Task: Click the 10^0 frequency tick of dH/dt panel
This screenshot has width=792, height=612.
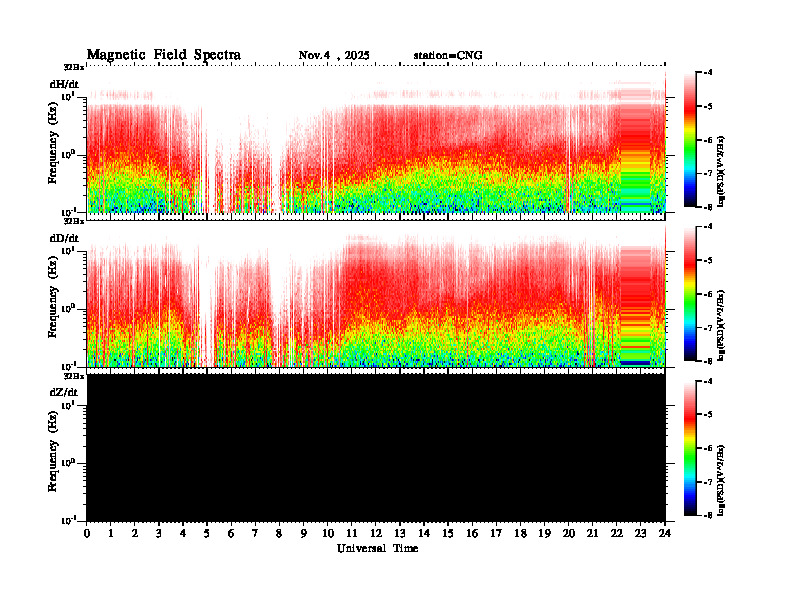Action: 68,155
